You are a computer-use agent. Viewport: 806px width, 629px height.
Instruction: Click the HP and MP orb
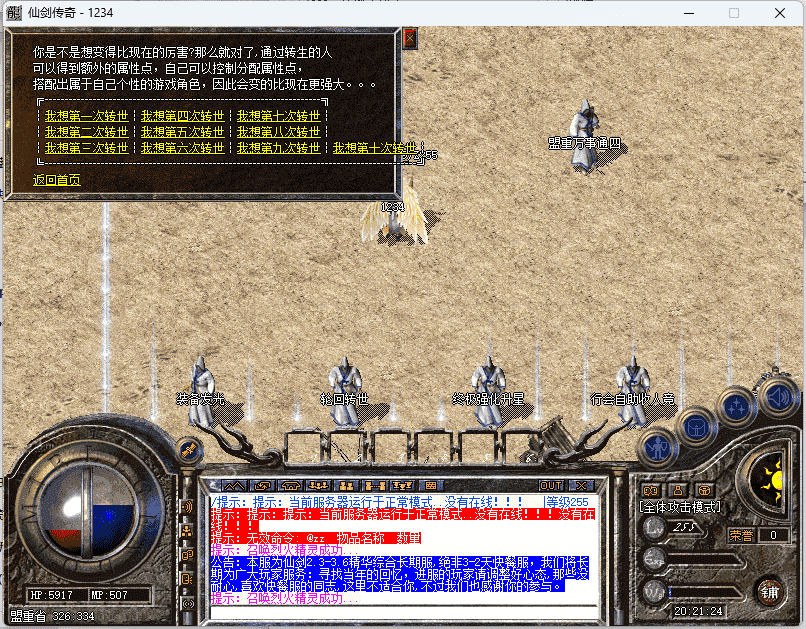87,509
